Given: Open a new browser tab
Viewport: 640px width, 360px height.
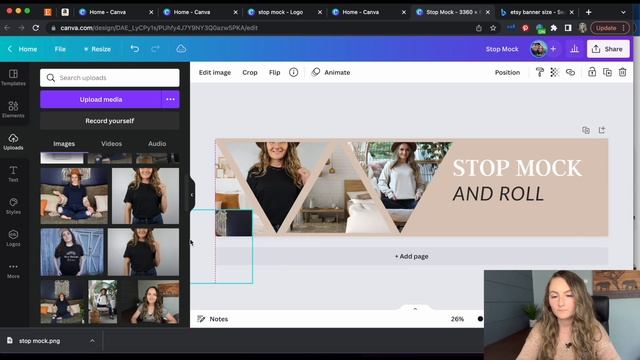Looking at the screenshot, I should [x=588, y=12].
